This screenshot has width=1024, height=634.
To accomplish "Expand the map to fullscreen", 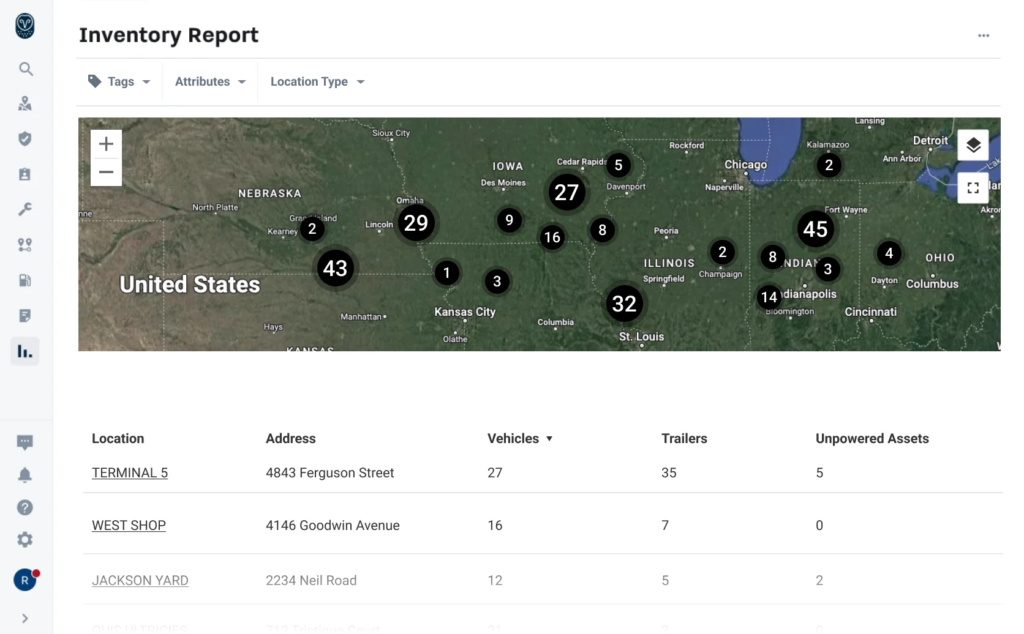I will (972, 188).
